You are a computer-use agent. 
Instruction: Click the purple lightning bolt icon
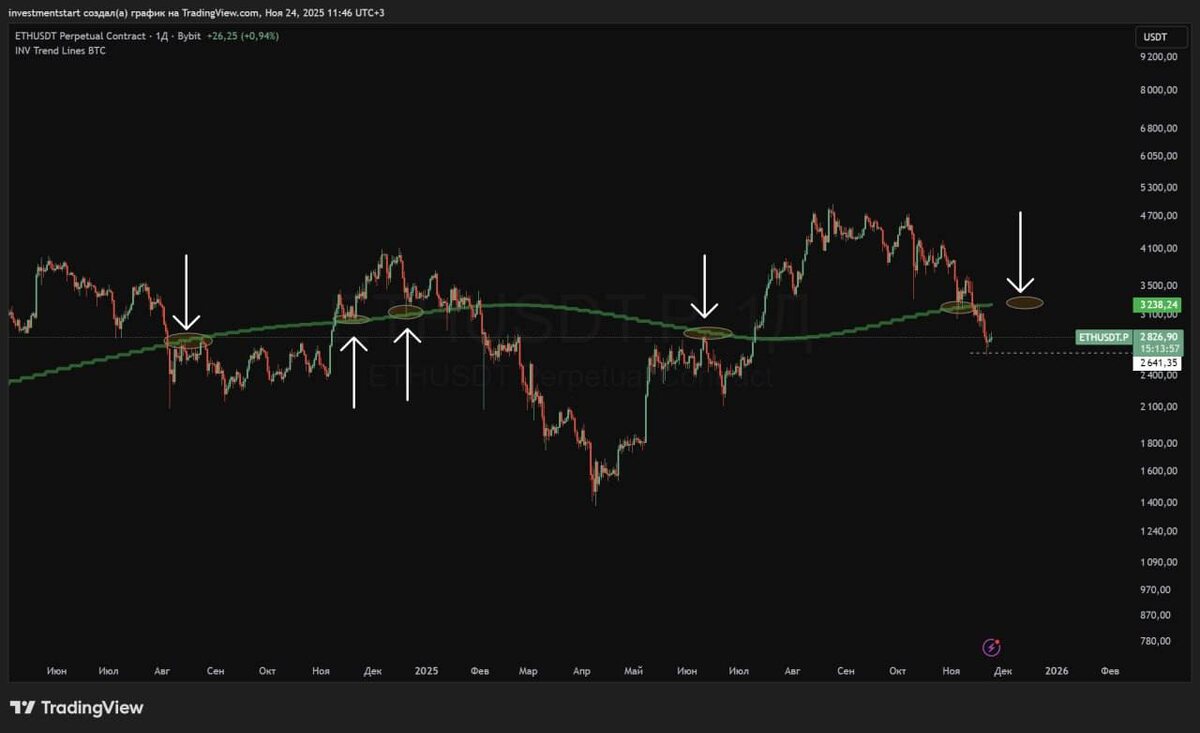coord(992,647)
